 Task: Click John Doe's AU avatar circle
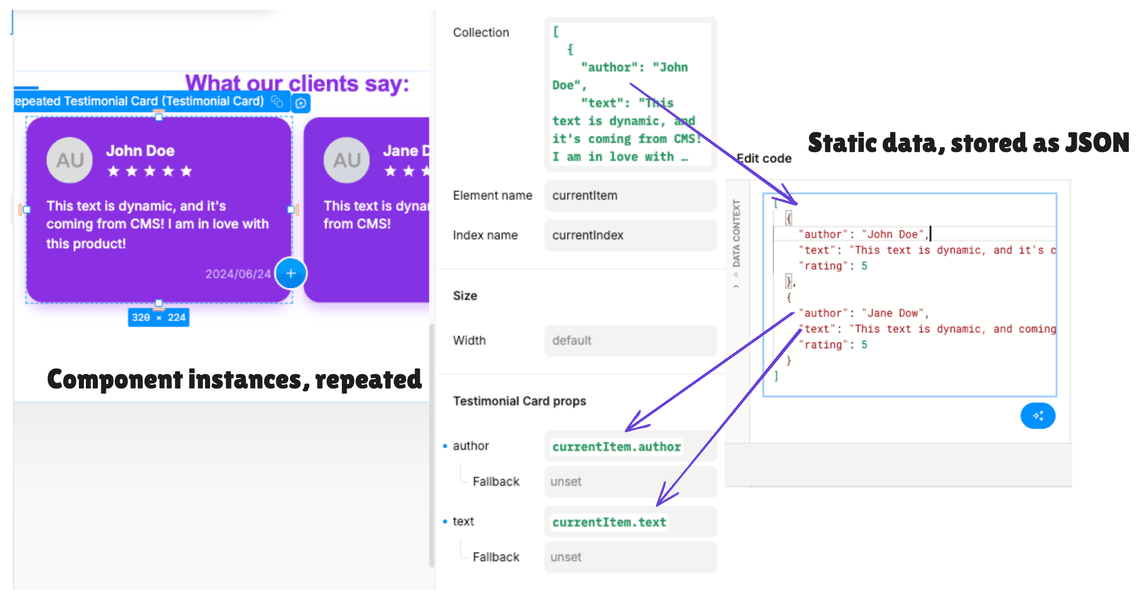click(70, 160)
